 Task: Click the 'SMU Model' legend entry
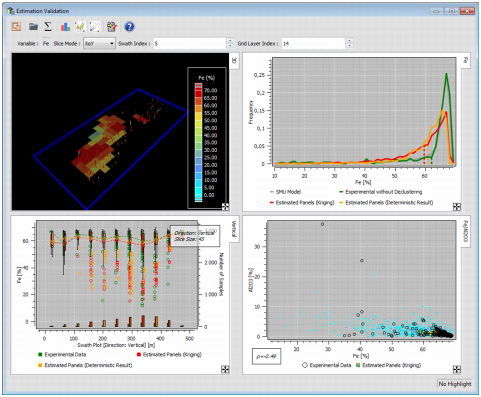point(285,192)
